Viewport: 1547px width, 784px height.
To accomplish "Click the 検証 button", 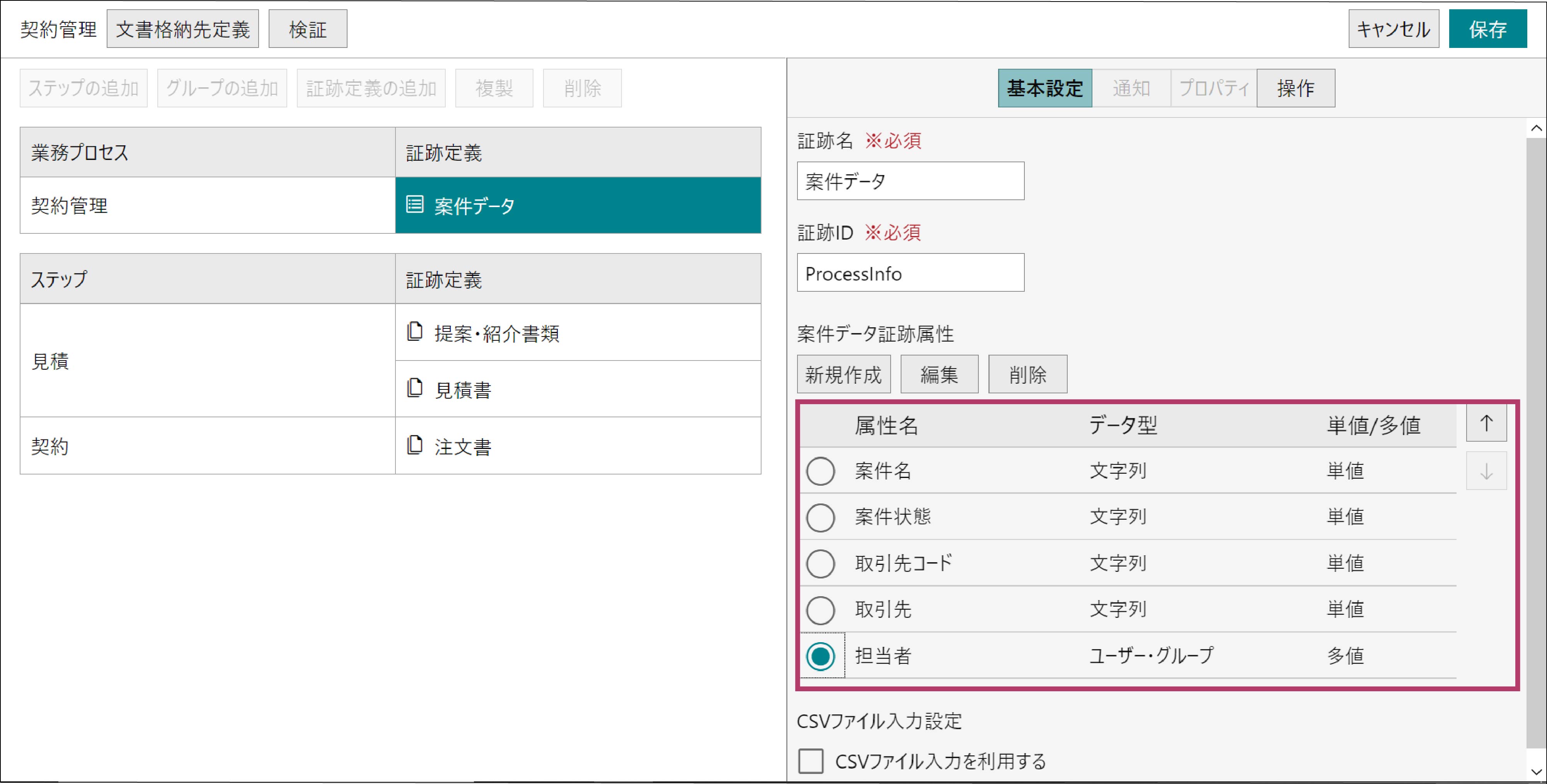I will click(307, 29).
